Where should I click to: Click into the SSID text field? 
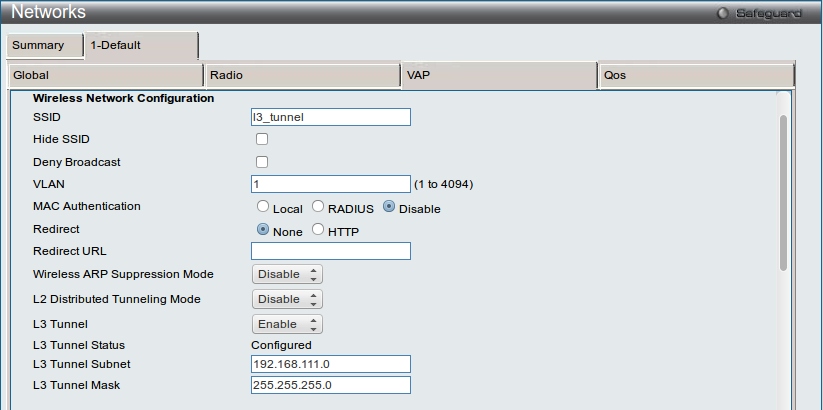[331, 117]
